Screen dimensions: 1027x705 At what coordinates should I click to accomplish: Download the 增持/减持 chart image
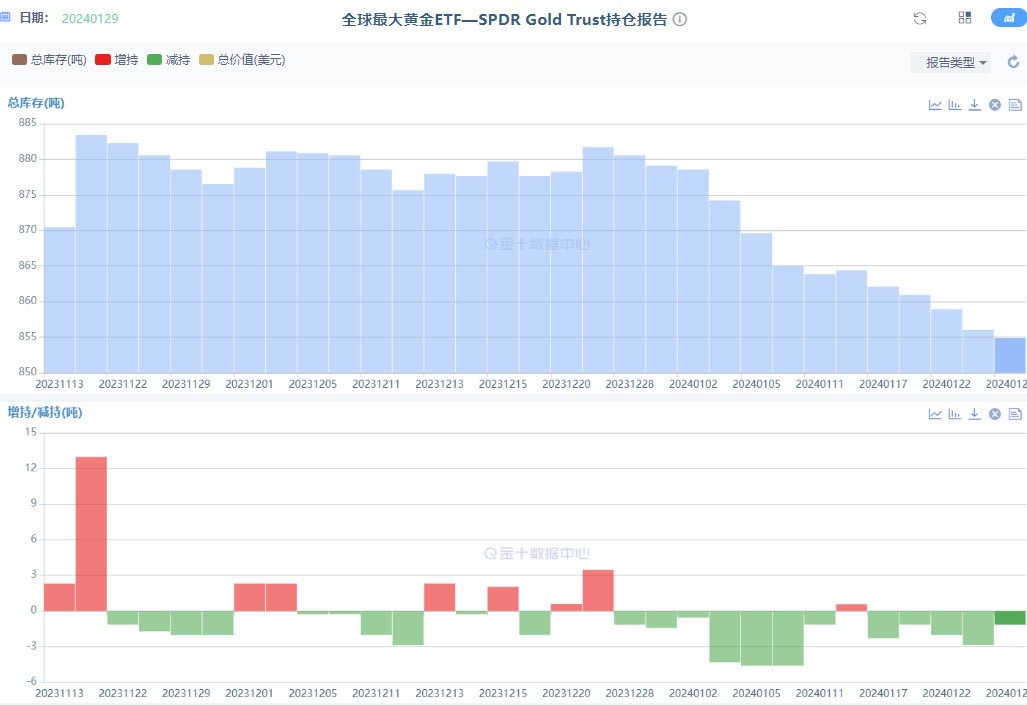coord(975,414)
